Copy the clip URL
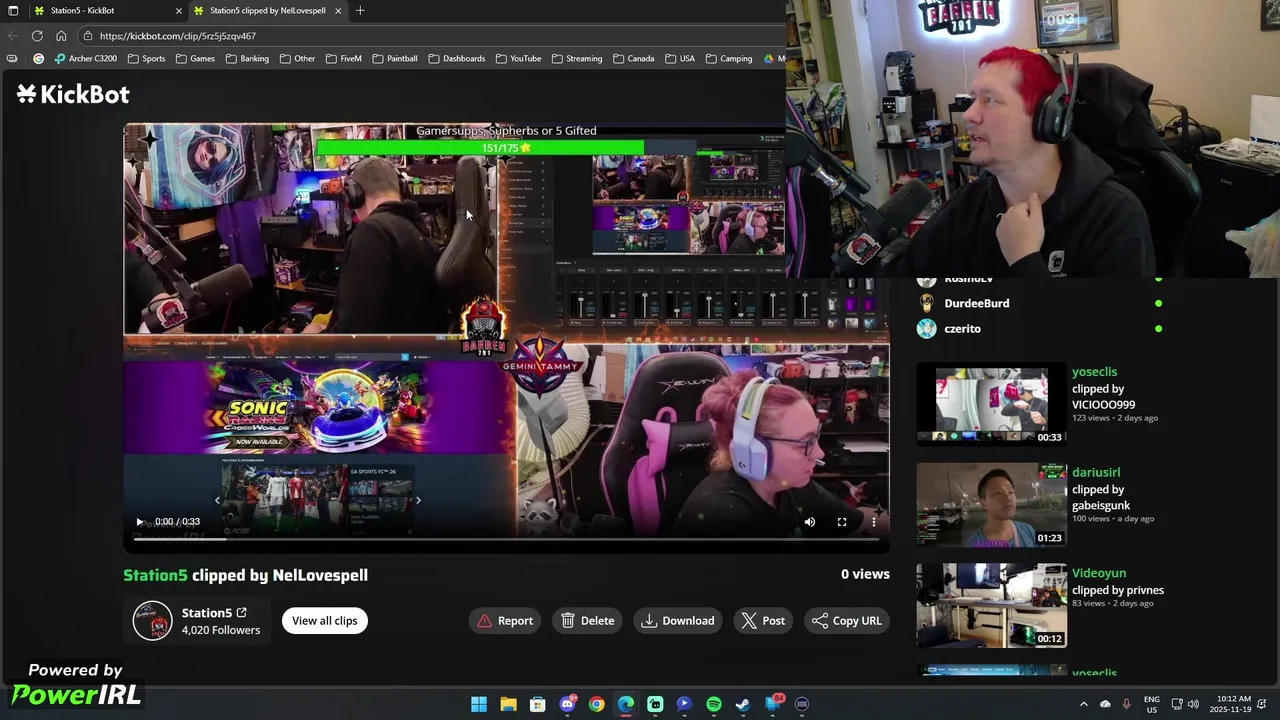1280x720 pixels. [846, 621]
